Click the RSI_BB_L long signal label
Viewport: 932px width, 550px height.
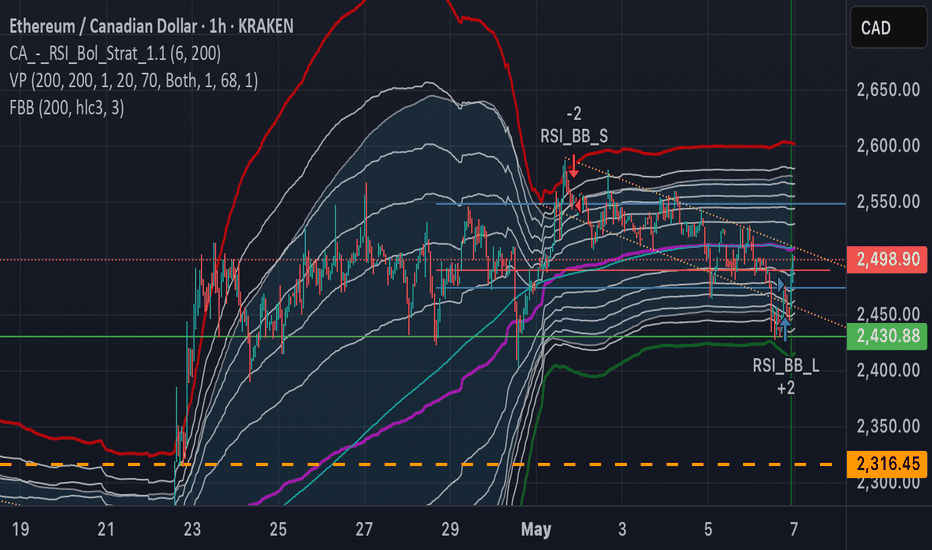786,366
